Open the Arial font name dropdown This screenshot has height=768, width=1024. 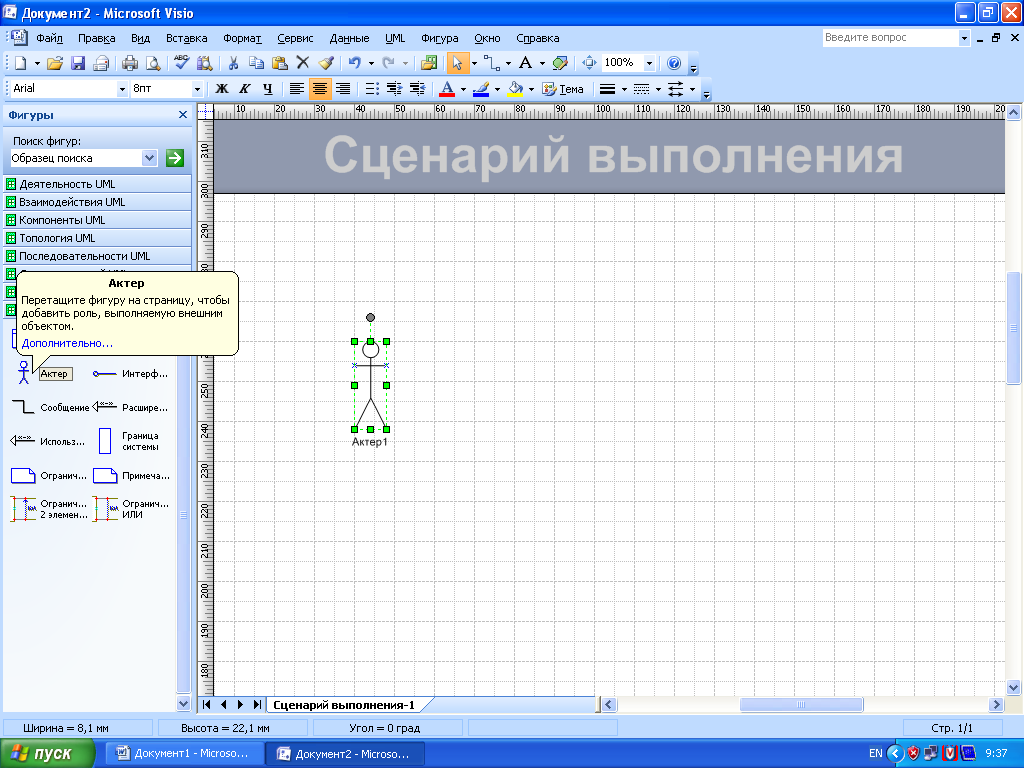121,89
